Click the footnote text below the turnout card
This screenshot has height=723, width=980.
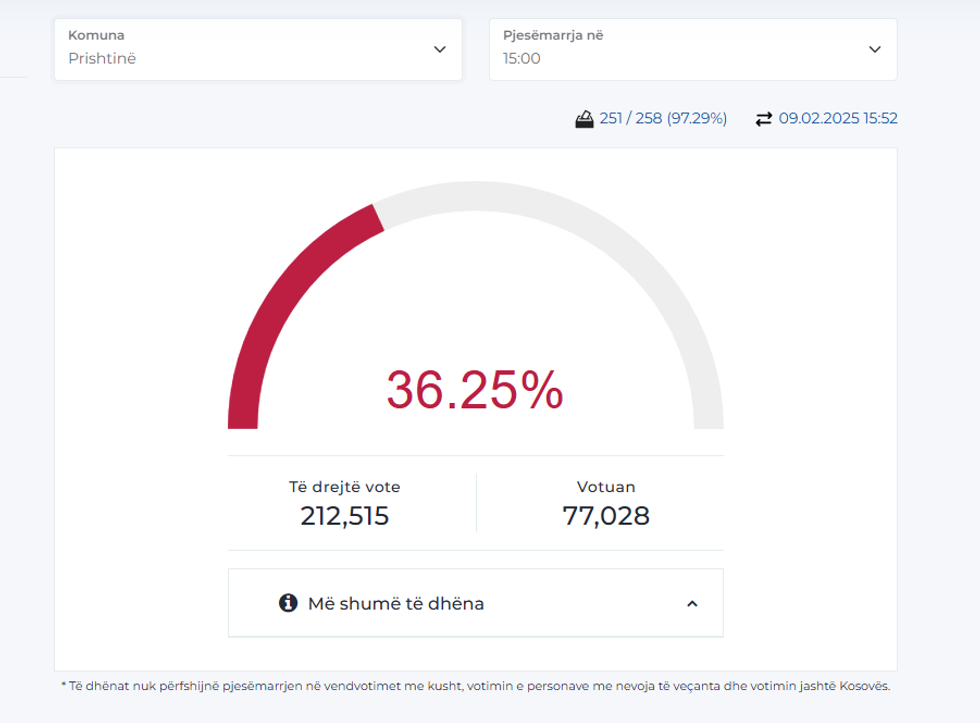(x=475, y=686)
